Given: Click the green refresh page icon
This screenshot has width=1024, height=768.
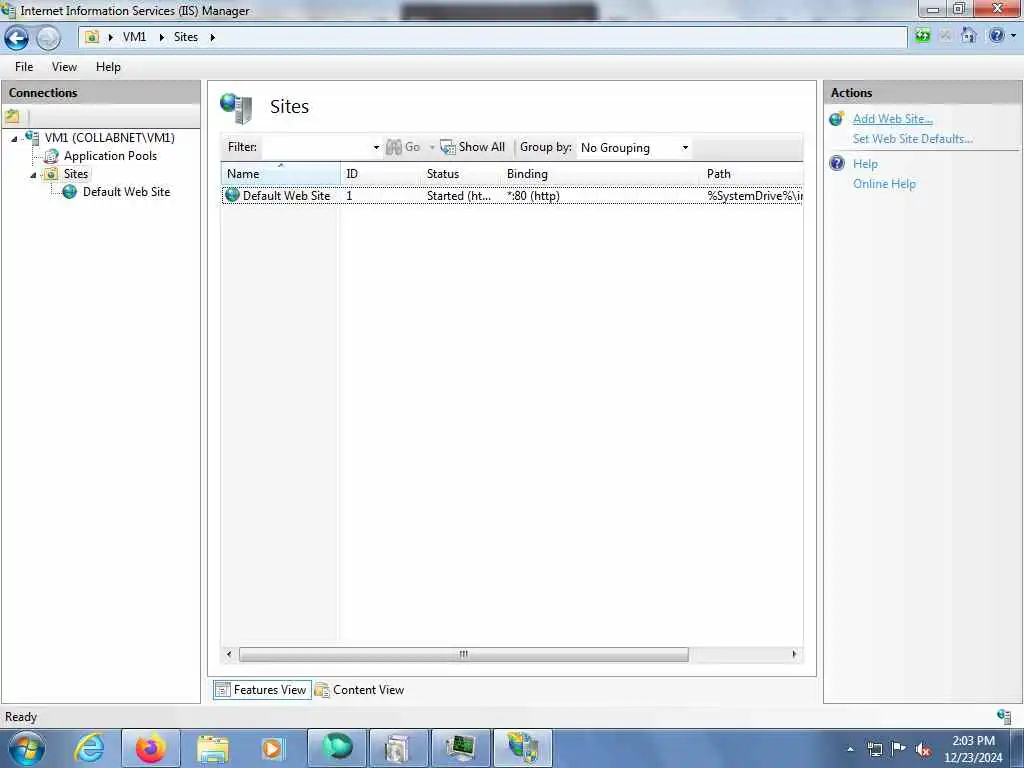Looking at the screenshot, I should [x=922, y=36].
